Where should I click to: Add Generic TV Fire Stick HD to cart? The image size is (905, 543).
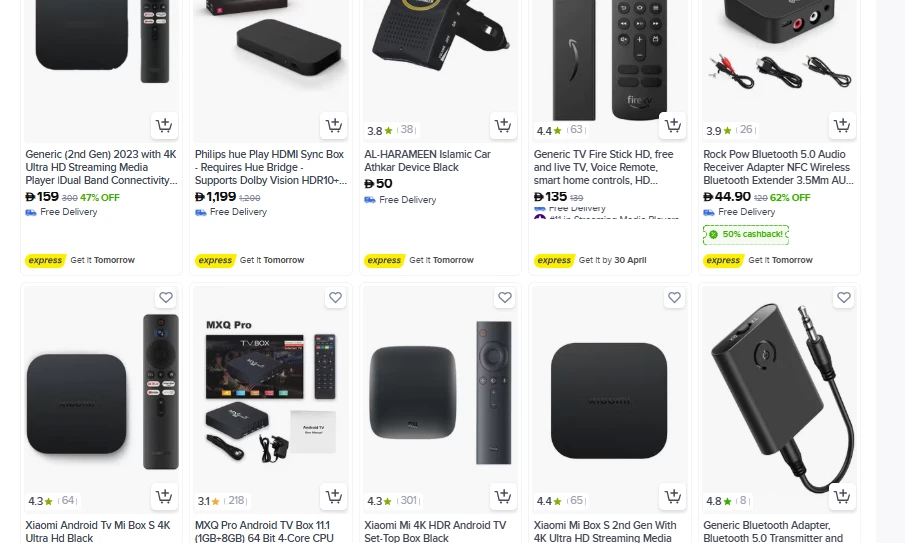672,125
